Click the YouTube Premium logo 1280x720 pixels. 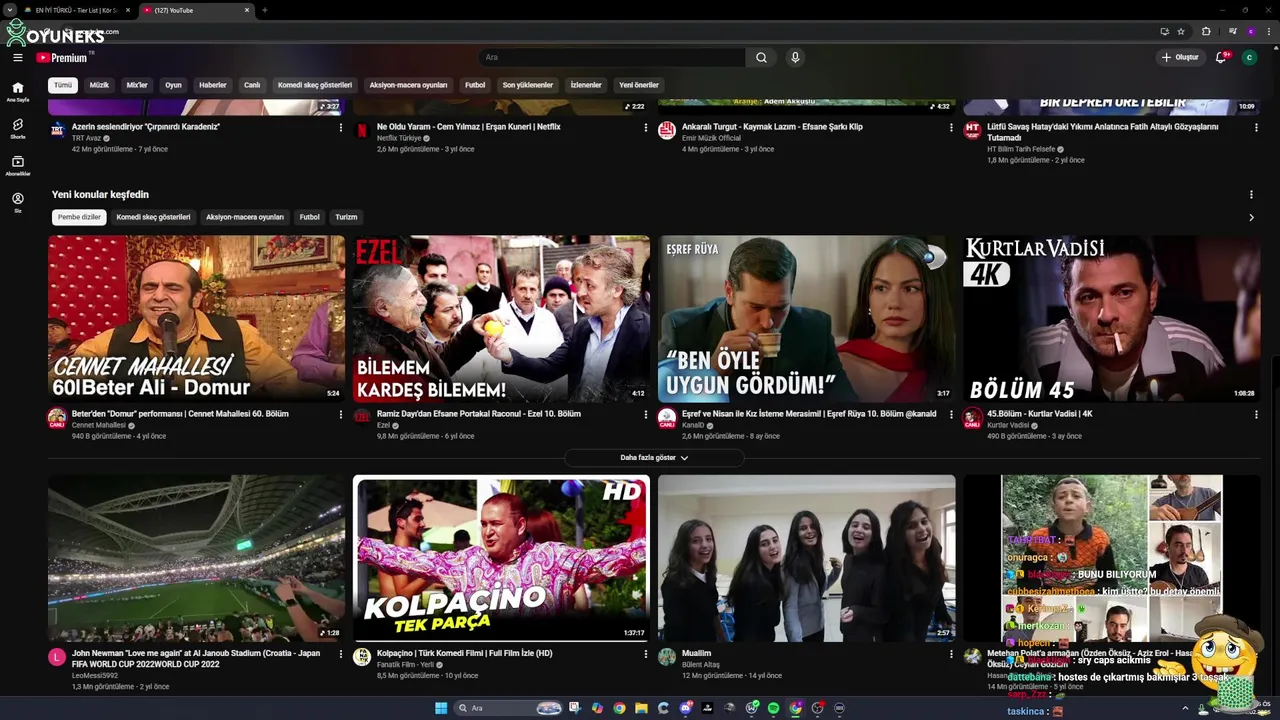[x=62, y=57]
